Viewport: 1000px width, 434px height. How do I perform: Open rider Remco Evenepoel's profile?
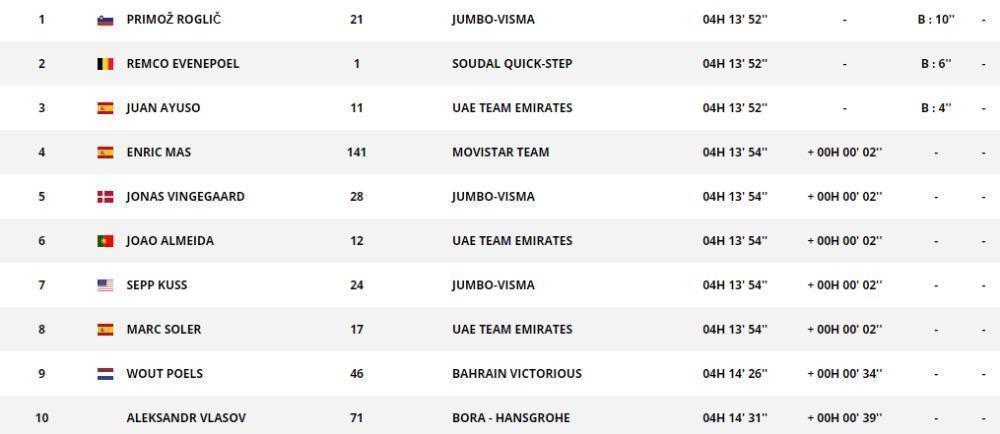click(183, 64)
